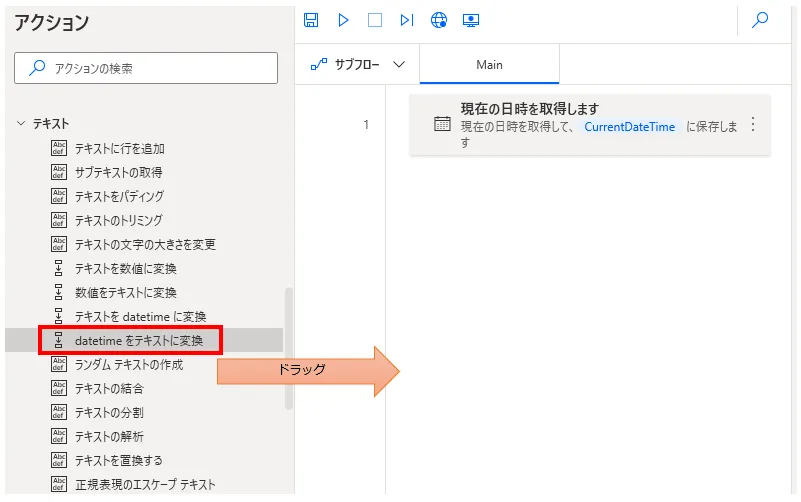Run next action step icon
Viewport: 801px width, 502px height.
(406, 20)
